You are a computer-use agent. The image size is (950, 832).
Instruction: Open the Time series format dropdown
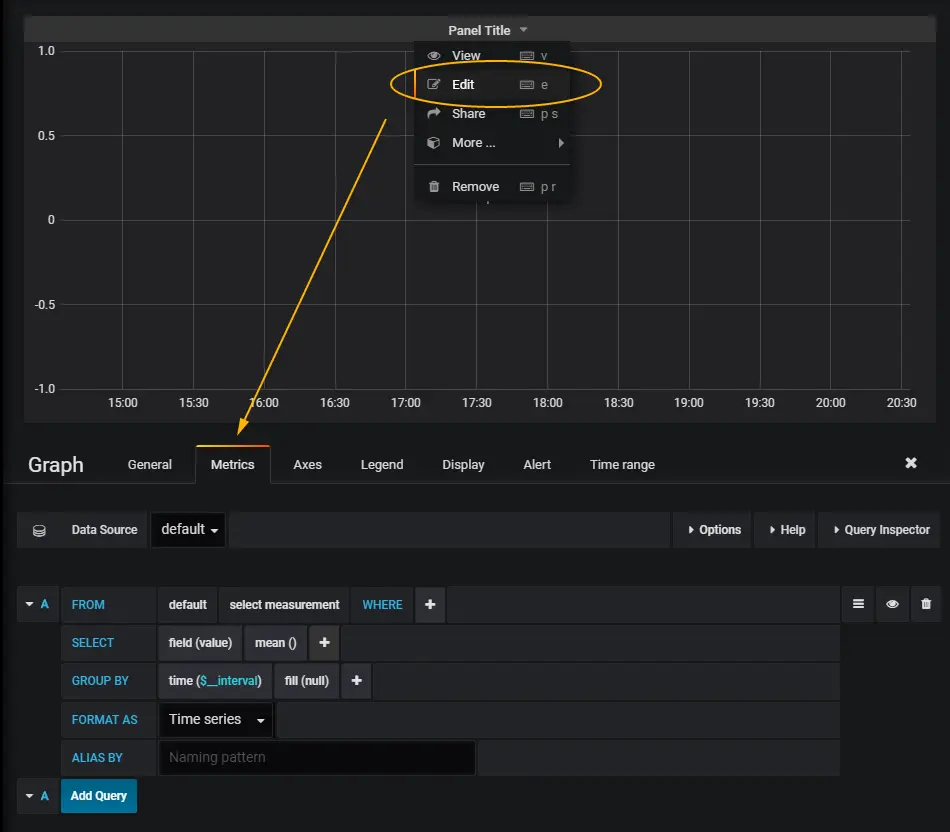216,720
